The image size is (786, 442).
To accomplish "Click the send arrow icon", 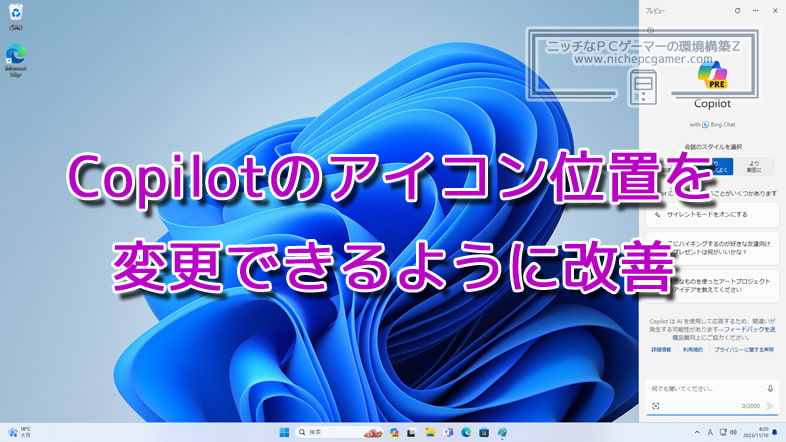I will (x=770, y=406).
